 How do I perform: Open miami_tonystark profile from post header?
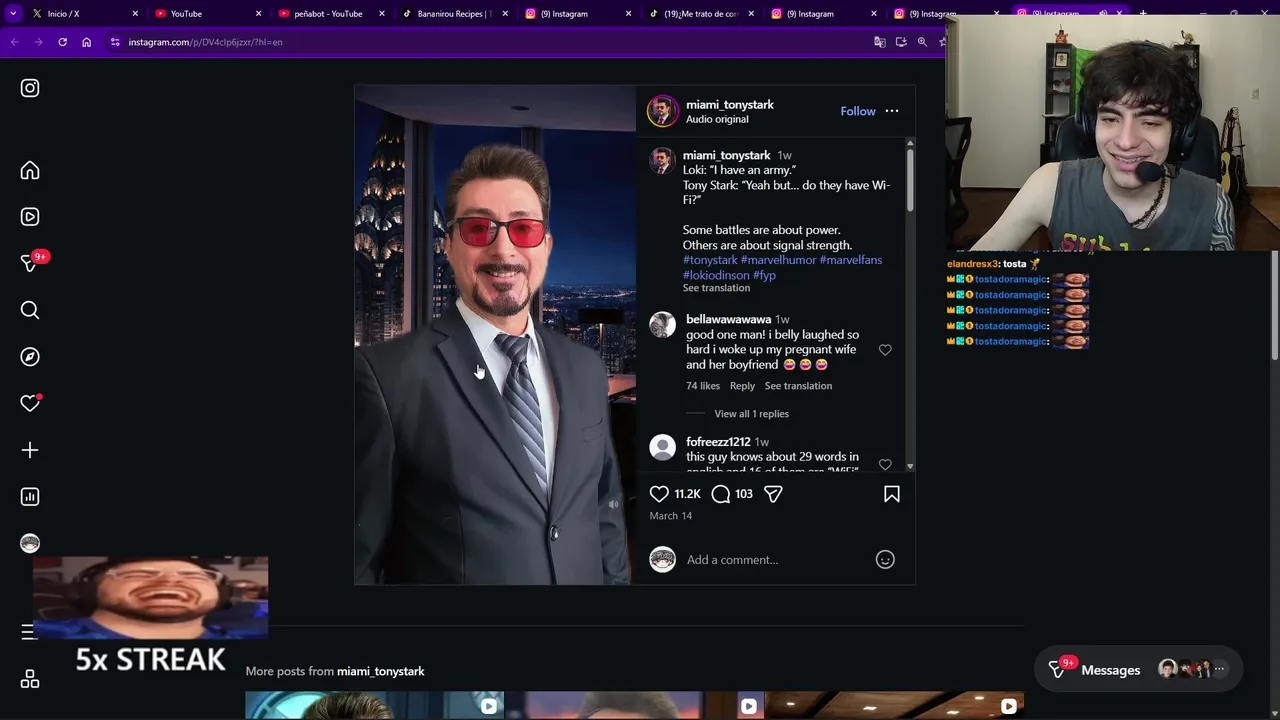click(730, 104)
